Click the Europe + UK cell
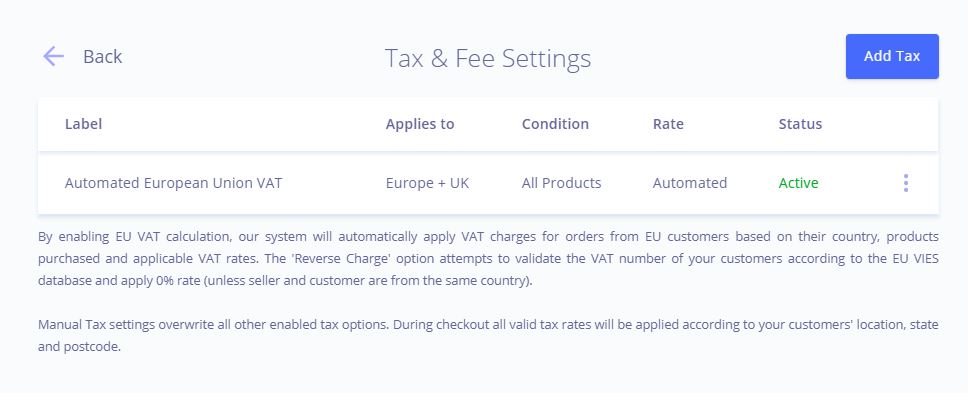The height and width of the screenshot is (393, 968). point(427,183)
